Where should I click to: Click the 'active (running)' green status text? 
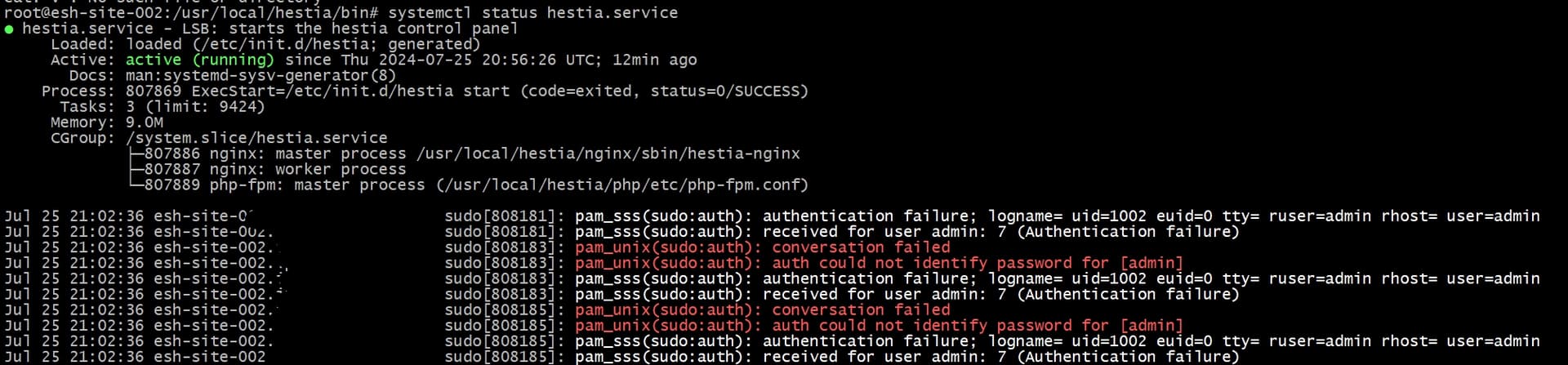199,60
